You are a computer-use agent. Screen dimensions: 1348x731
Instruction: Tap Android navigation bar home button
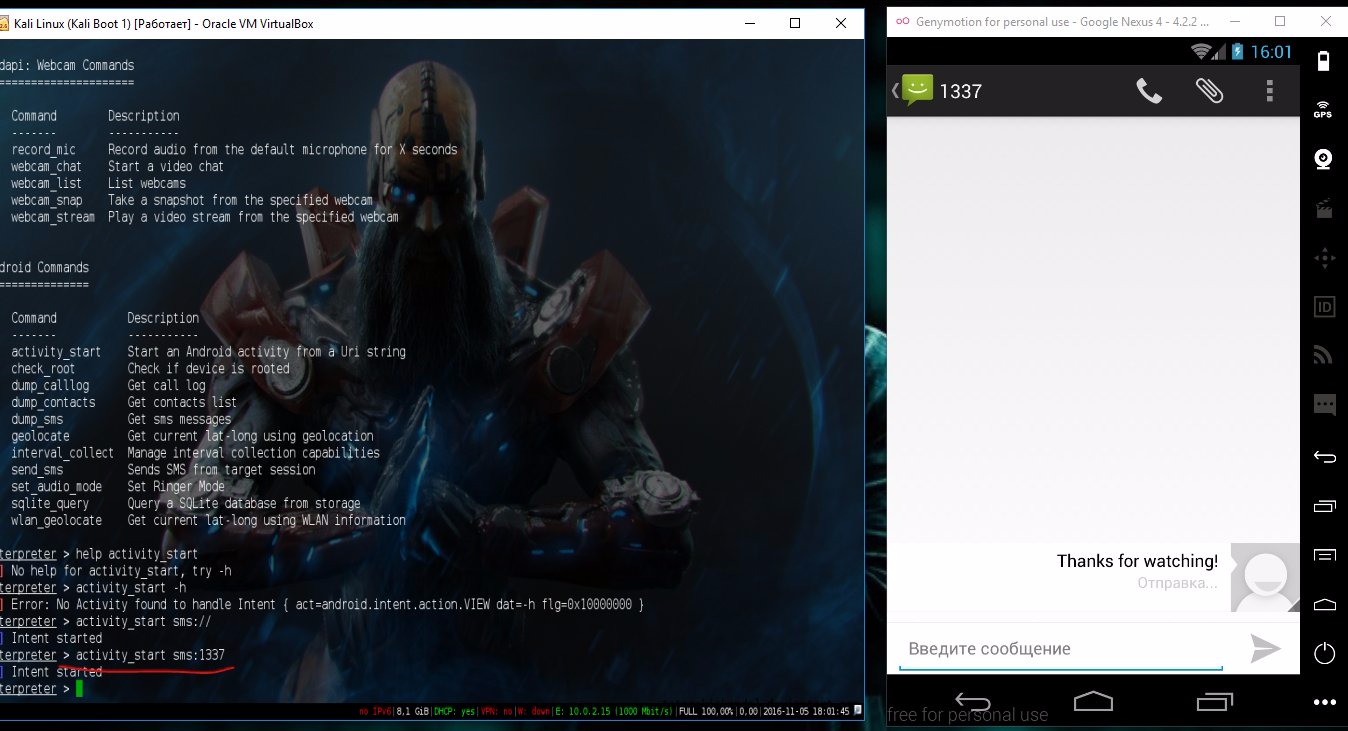coord(1094,699)
